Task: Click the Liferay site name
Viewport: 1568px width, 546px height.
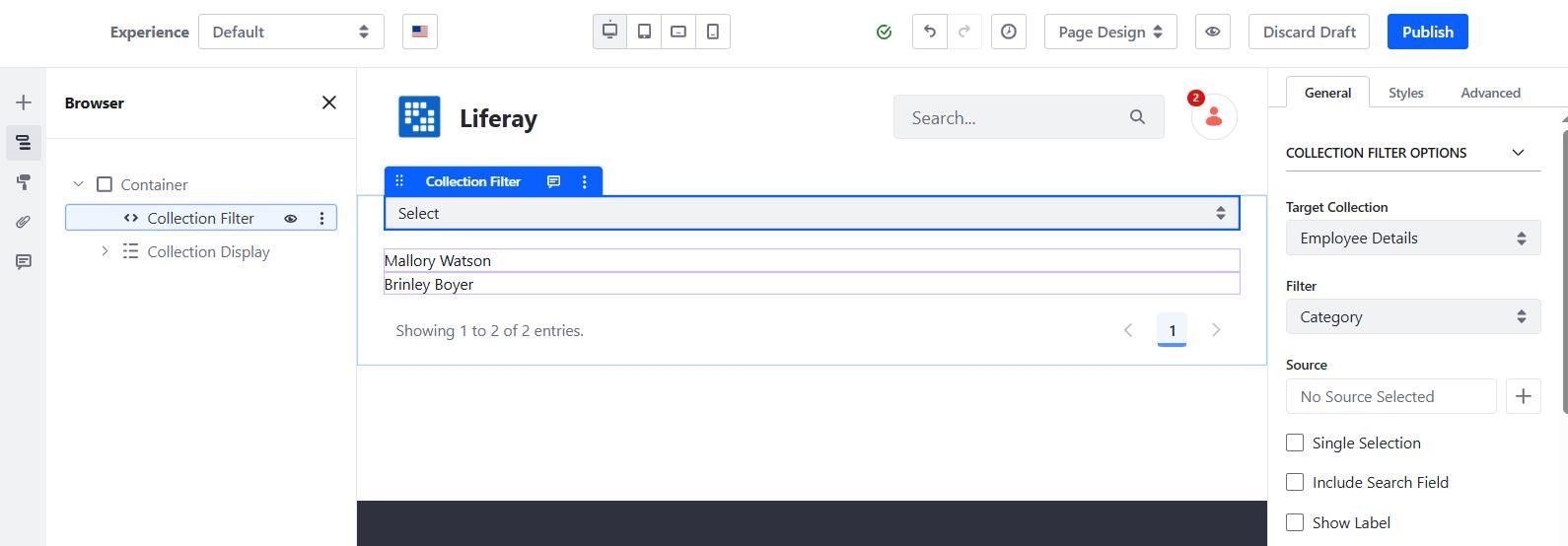Action: [x=498, y=118]
